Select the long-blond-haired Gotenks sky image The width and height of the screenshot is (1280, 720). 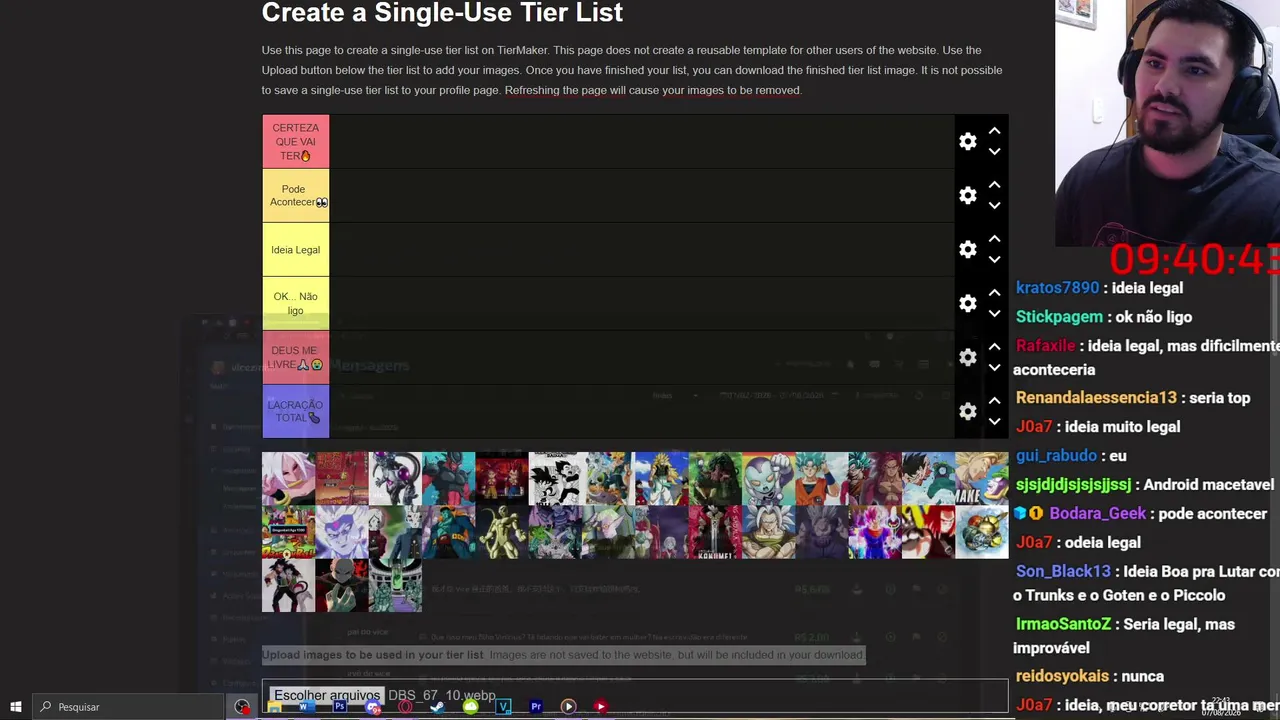tap(661, 478)
